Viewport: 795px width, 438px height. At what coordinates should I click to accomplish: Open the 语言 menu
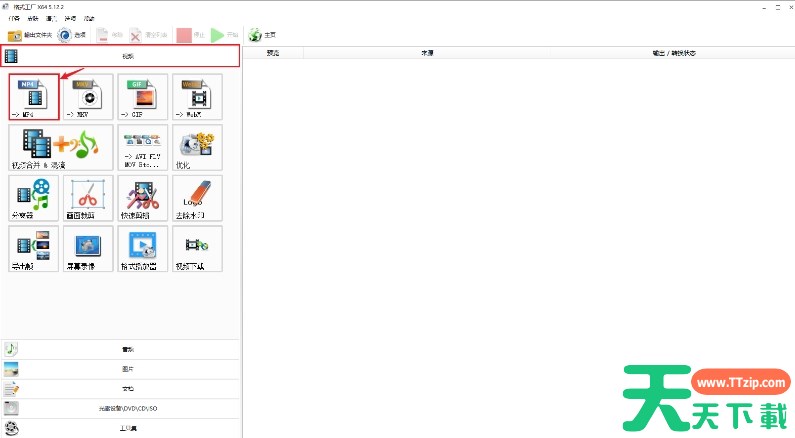(52, 18)
